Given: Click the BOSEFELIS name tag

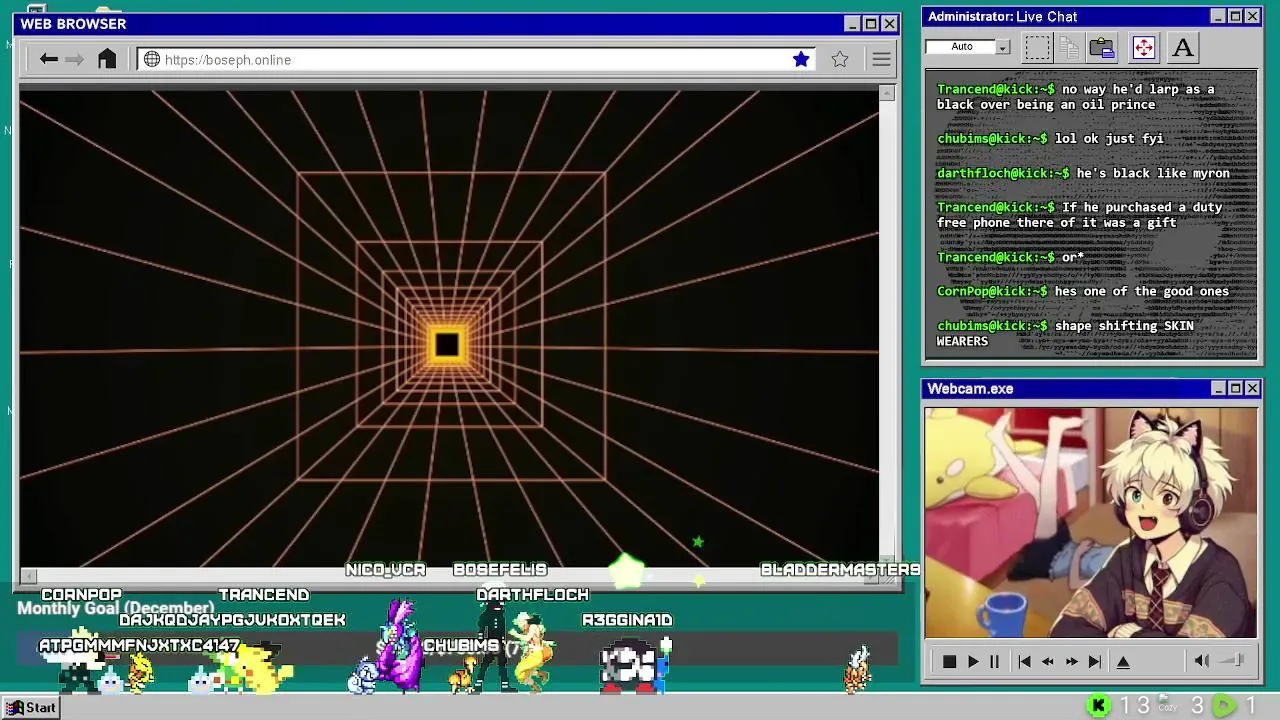Looking at the screenshot, I should [500, 570].
